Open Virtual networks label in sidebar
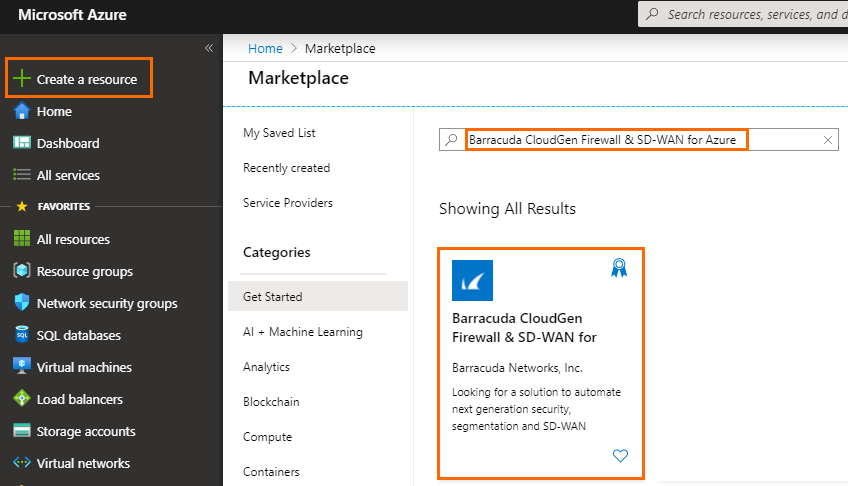 tap(83, 463)
